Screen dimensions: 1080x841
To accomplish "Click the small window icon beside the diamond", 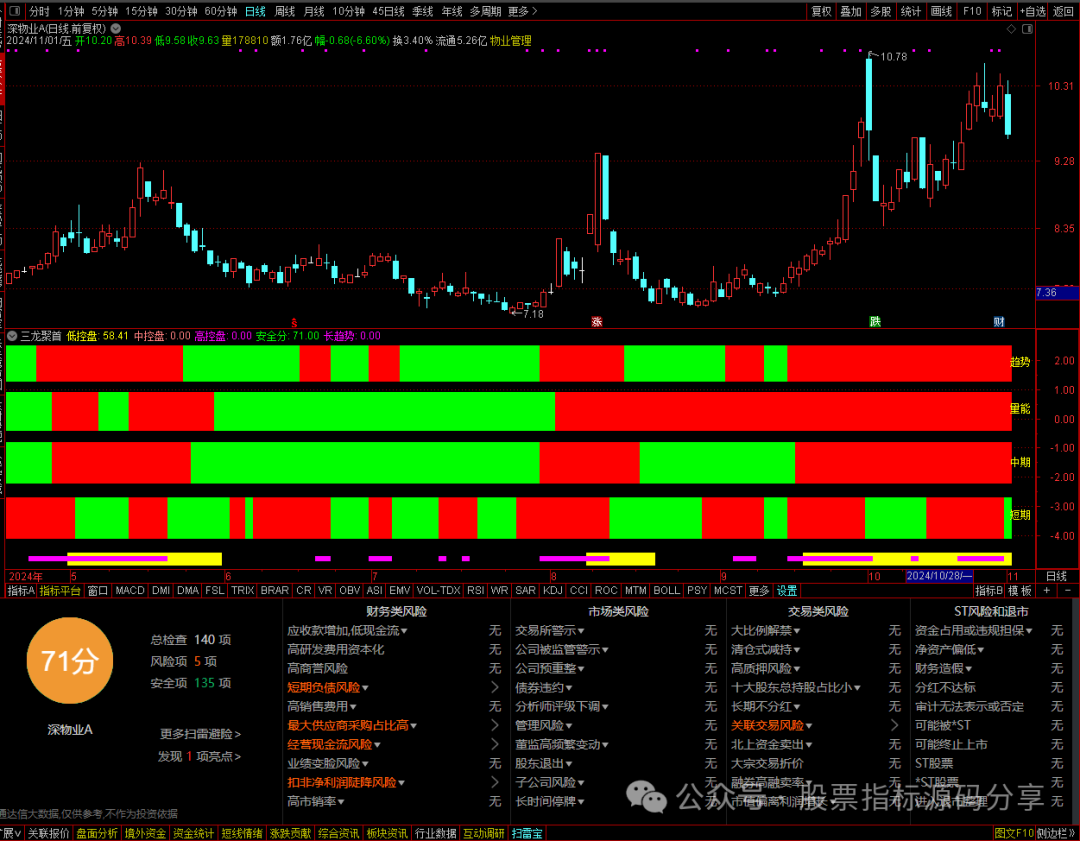I will point(1028,29).
